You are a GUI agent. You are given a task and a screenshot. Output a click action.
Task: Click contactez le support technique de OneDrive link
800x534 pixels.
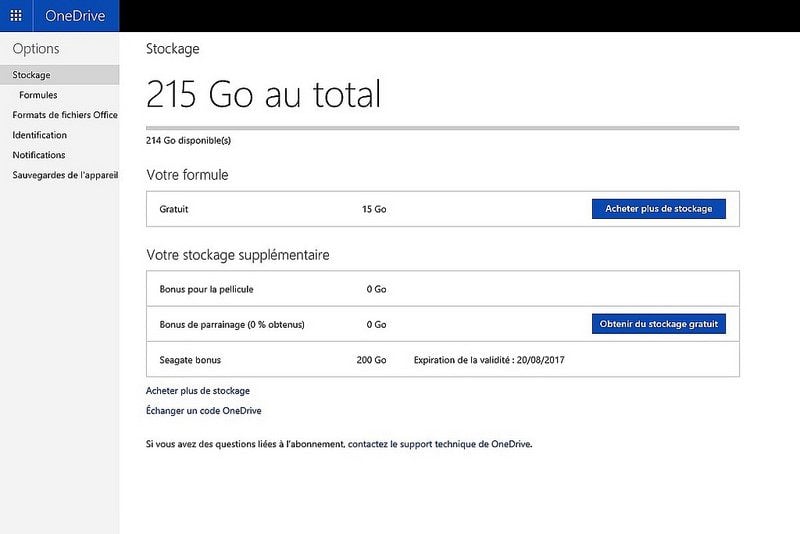(x=440, y=444)
